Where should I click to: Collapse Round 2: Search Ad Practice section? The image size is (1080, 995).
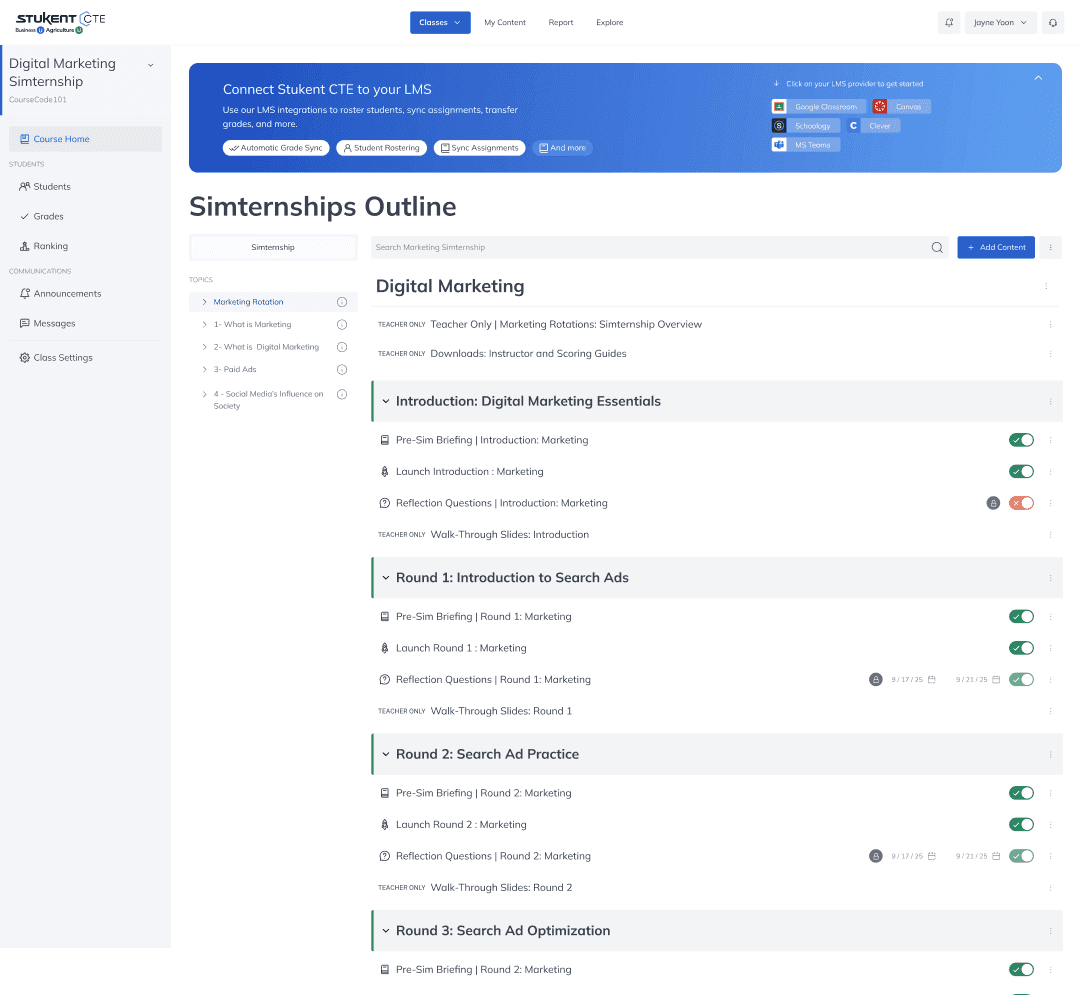pyautogui.click(x=386, y=754)
